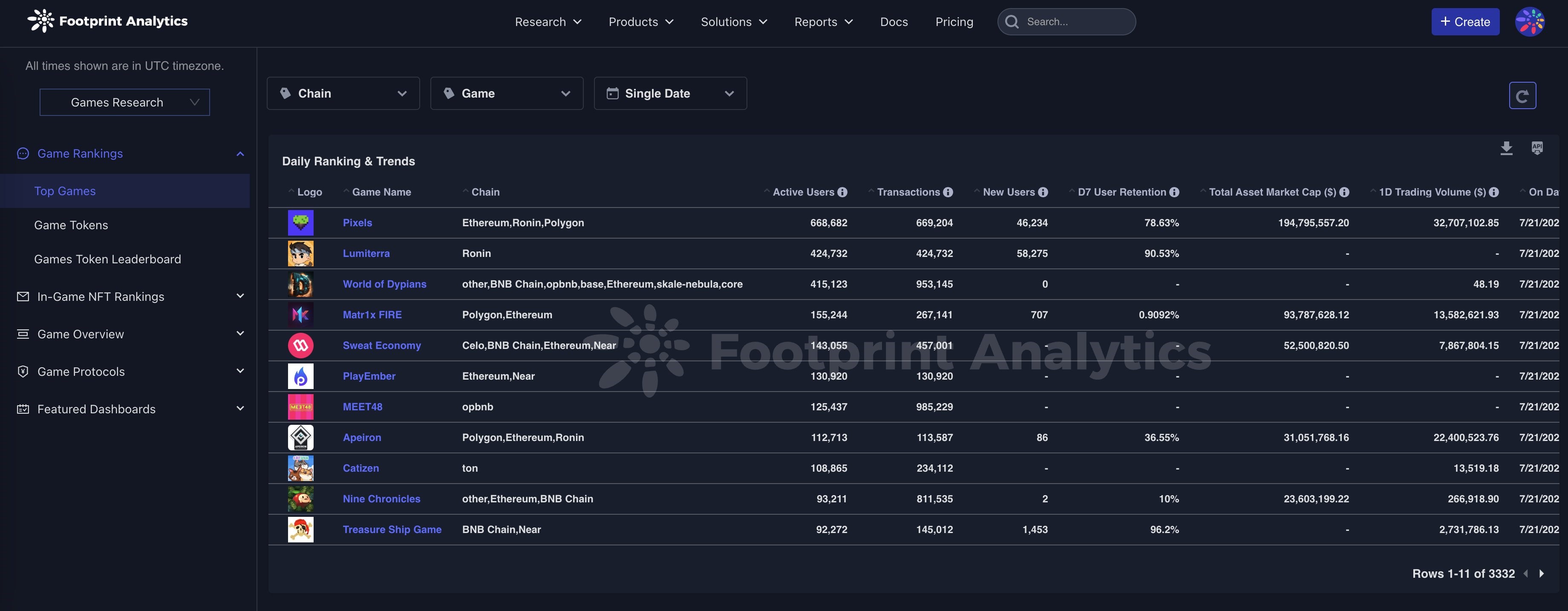This screenshot has height=611, width=1568.
Task: Click info icon beside Transactions
Action: (948, 192)
